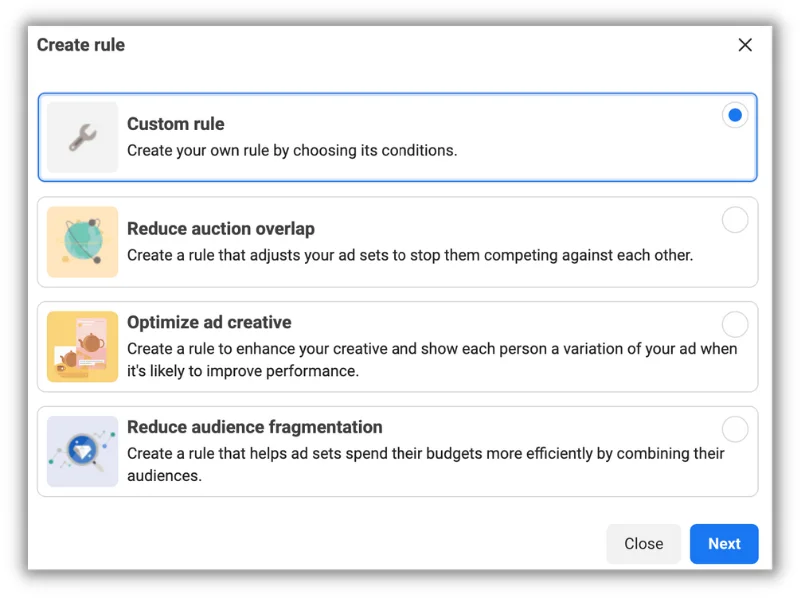Choose the Optimize ad creative radio button
Viewport: 805px width, 598px height.
[735, 324]
